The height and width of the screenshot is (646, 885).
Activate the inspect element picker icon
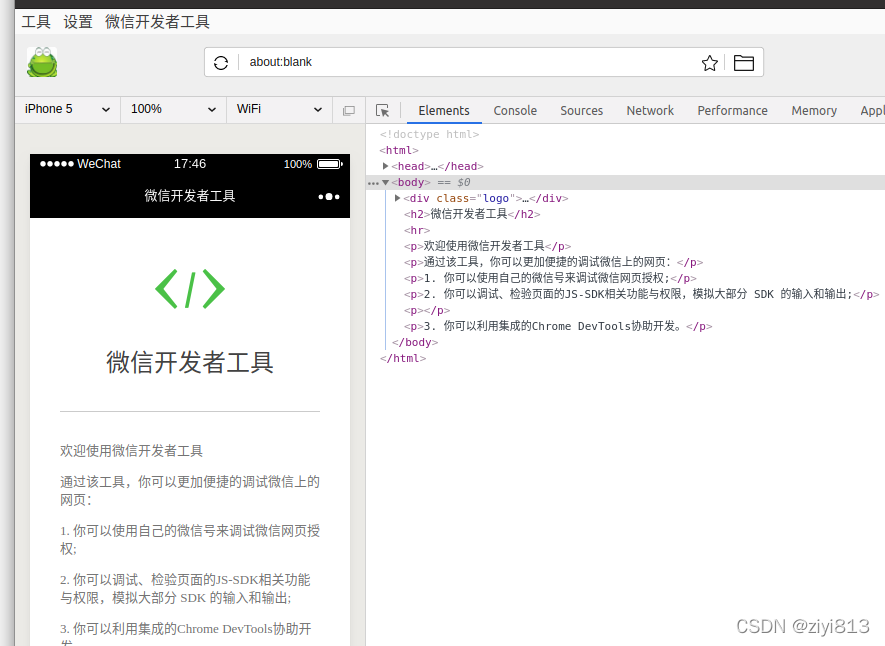383,111
